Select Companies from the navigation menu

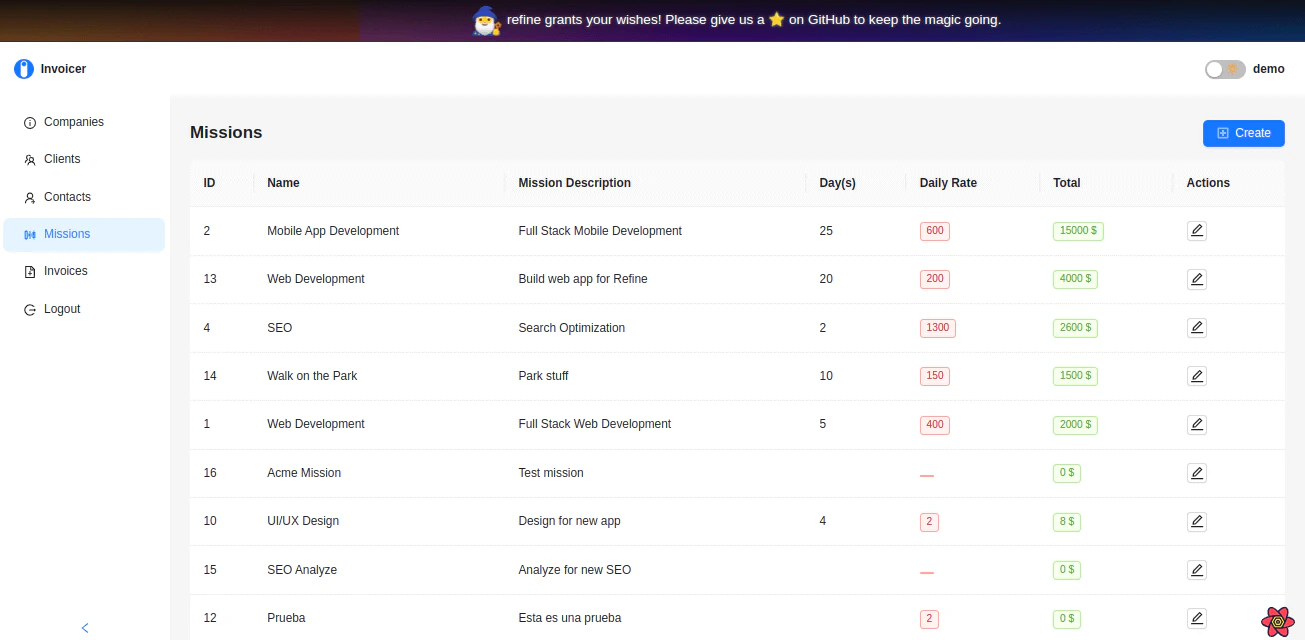pos(73,121)
